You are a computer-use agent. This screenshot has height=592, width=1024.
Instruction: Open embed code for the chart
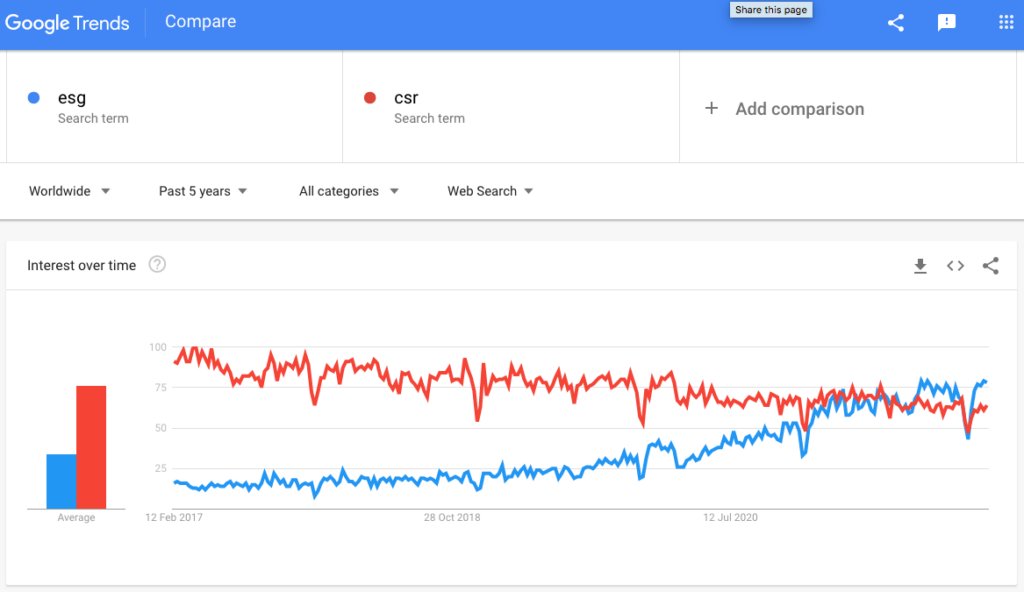956,266
